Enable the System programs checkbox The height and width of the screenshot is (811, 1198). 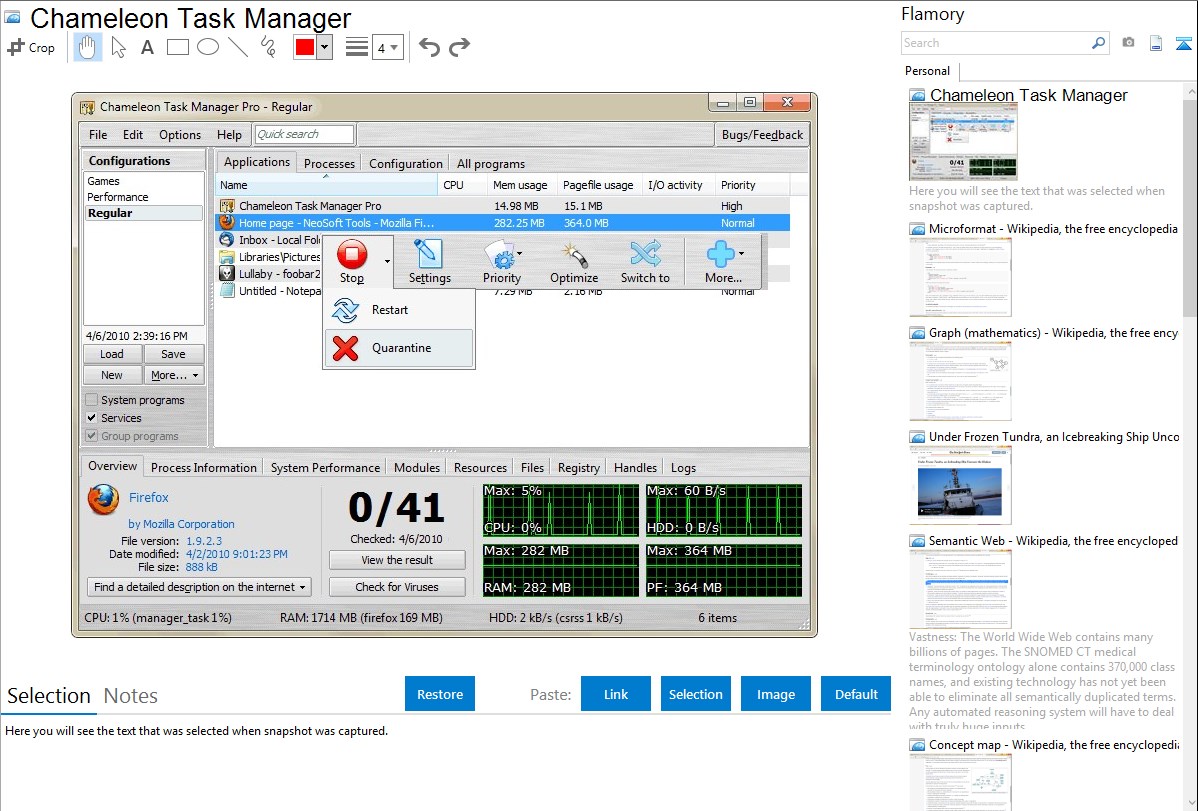[92, 400]
